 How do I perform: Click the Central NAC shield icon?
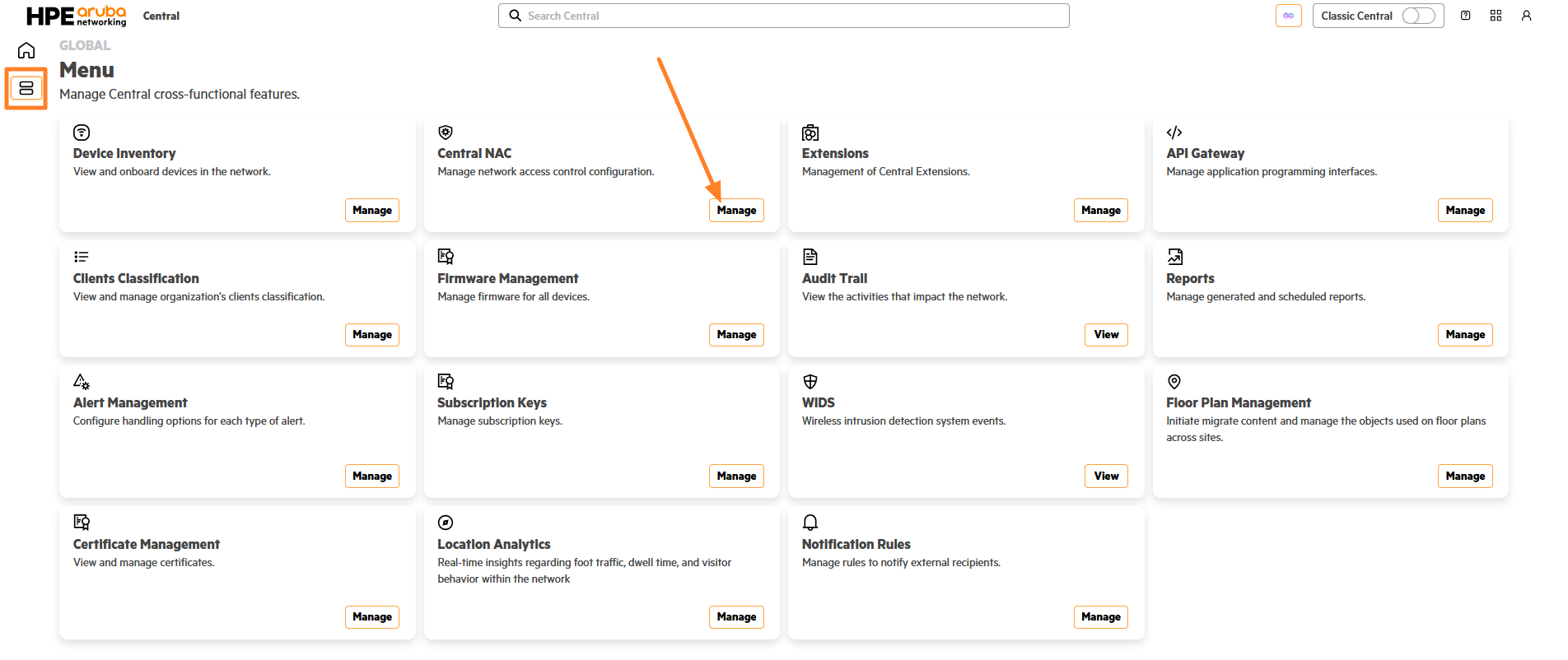pos(446,132)
